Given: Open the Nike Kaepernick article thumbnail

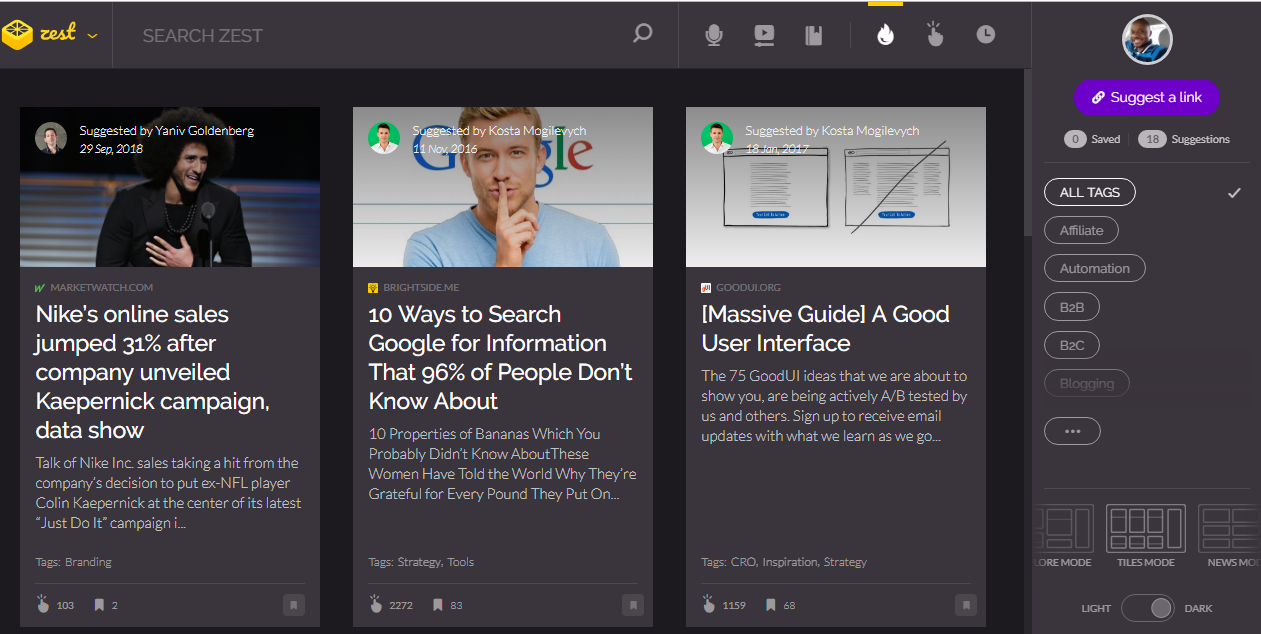Looking at the screenshot, I should pos(170,187).
